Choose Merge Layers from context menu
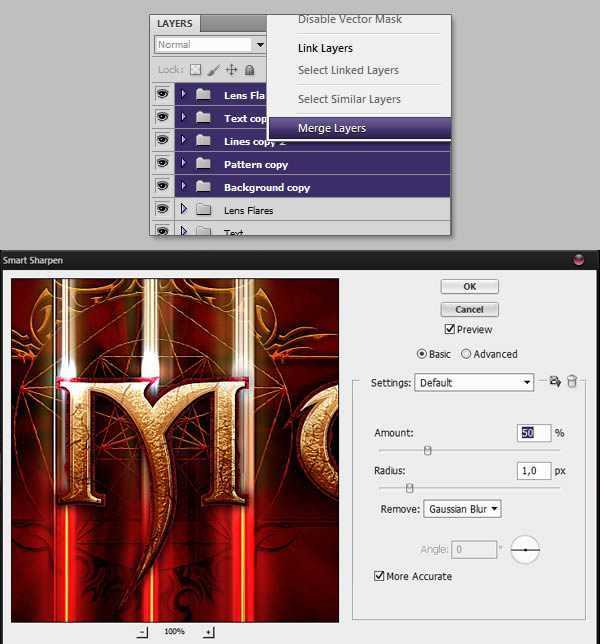Image resolution: width=600 pixels, height=644 pixels. point(332,128)
